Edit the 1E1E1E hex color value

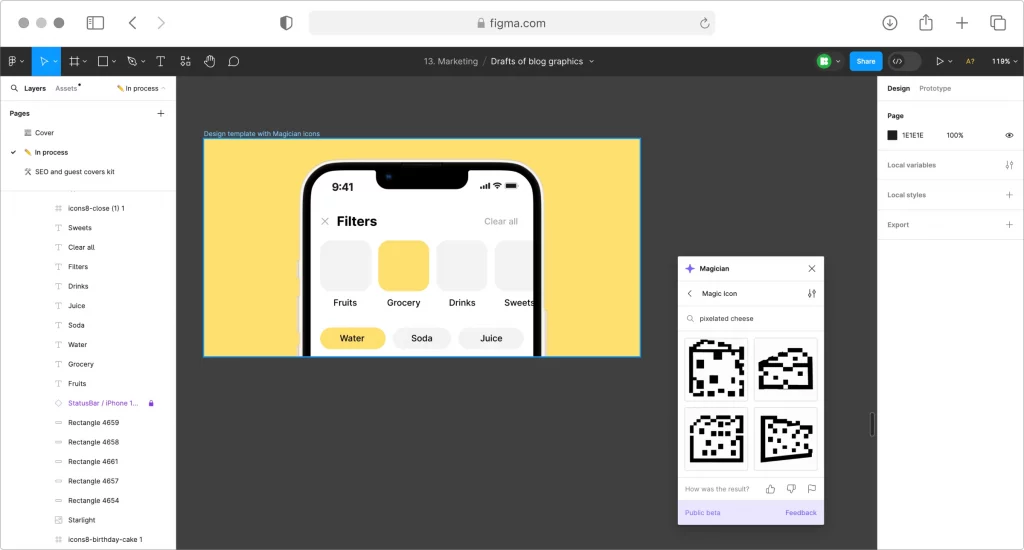(913, 135)
